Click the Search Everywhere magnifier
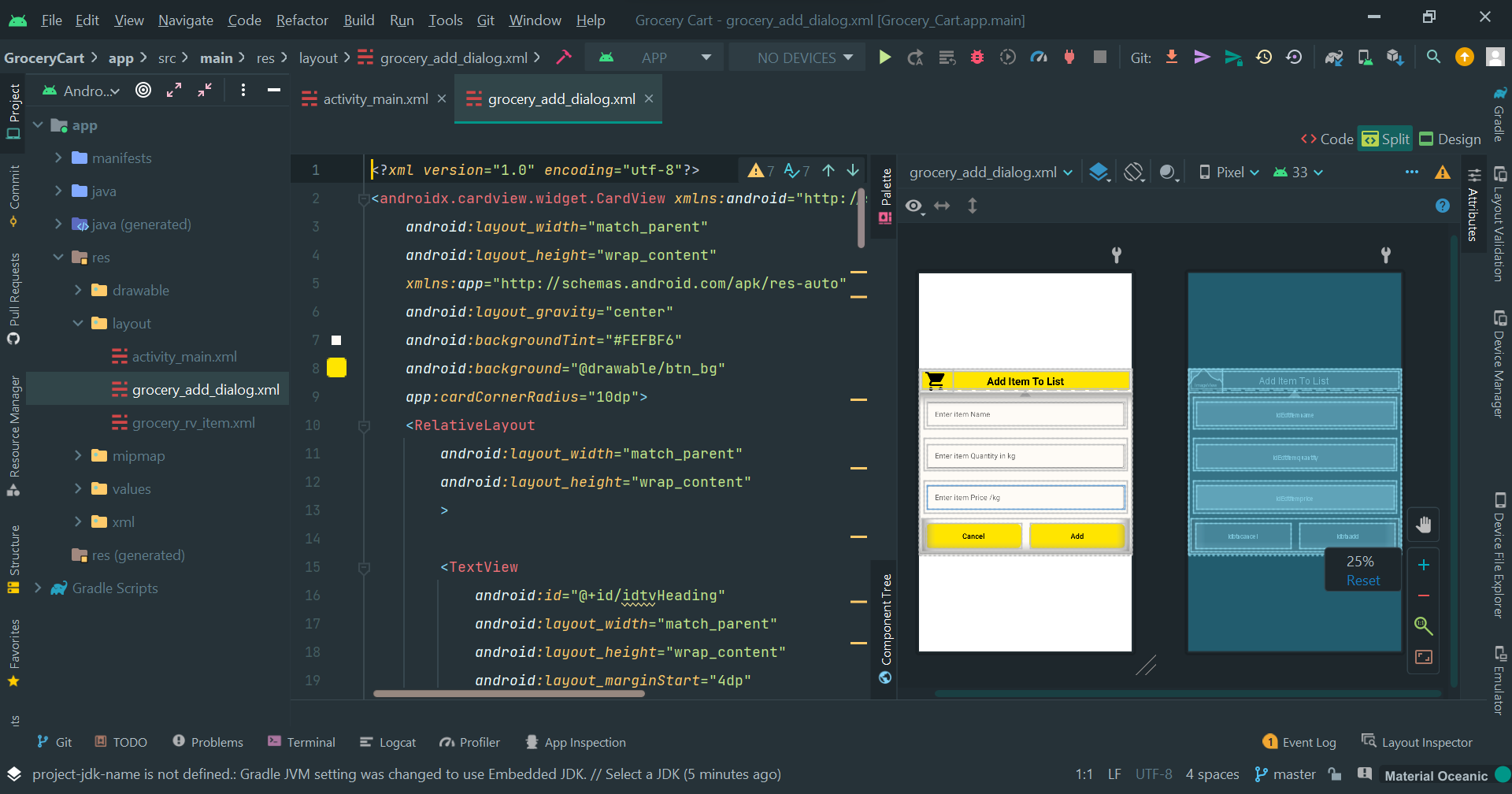The width and height of the screenshot is (1512, 794). (1433, 58)
